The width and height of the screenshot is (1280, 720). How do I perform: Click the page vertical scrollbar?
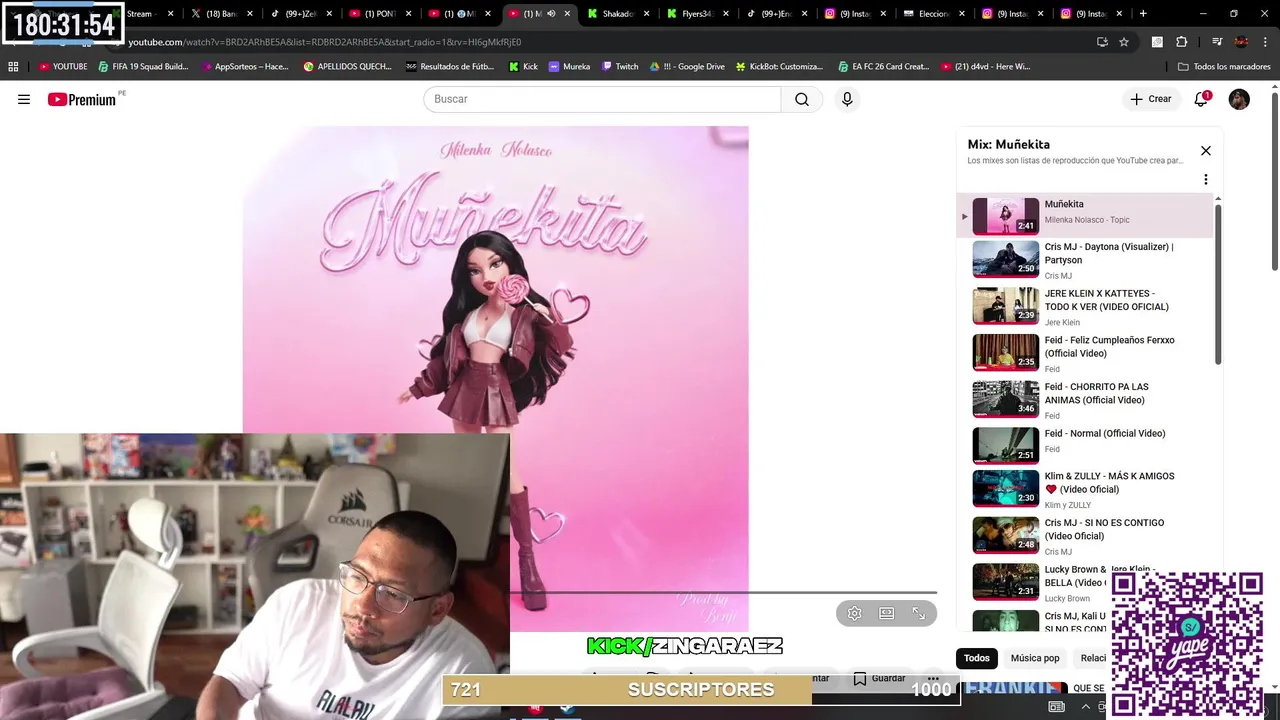coord(1275,180)
